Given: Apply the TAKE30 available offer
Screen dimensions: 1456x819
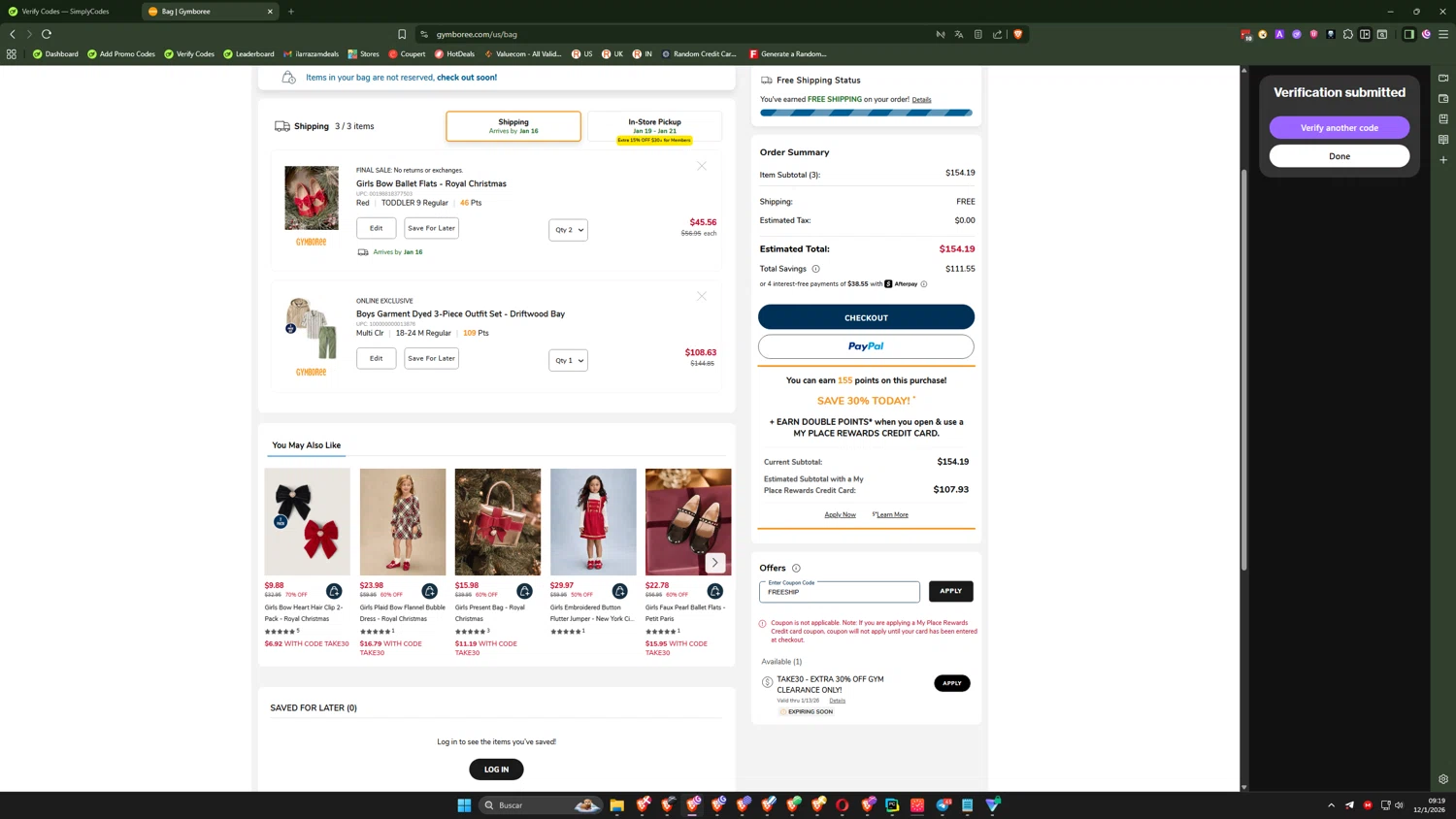Looking at the screenshot, I should tap(952, 683).
